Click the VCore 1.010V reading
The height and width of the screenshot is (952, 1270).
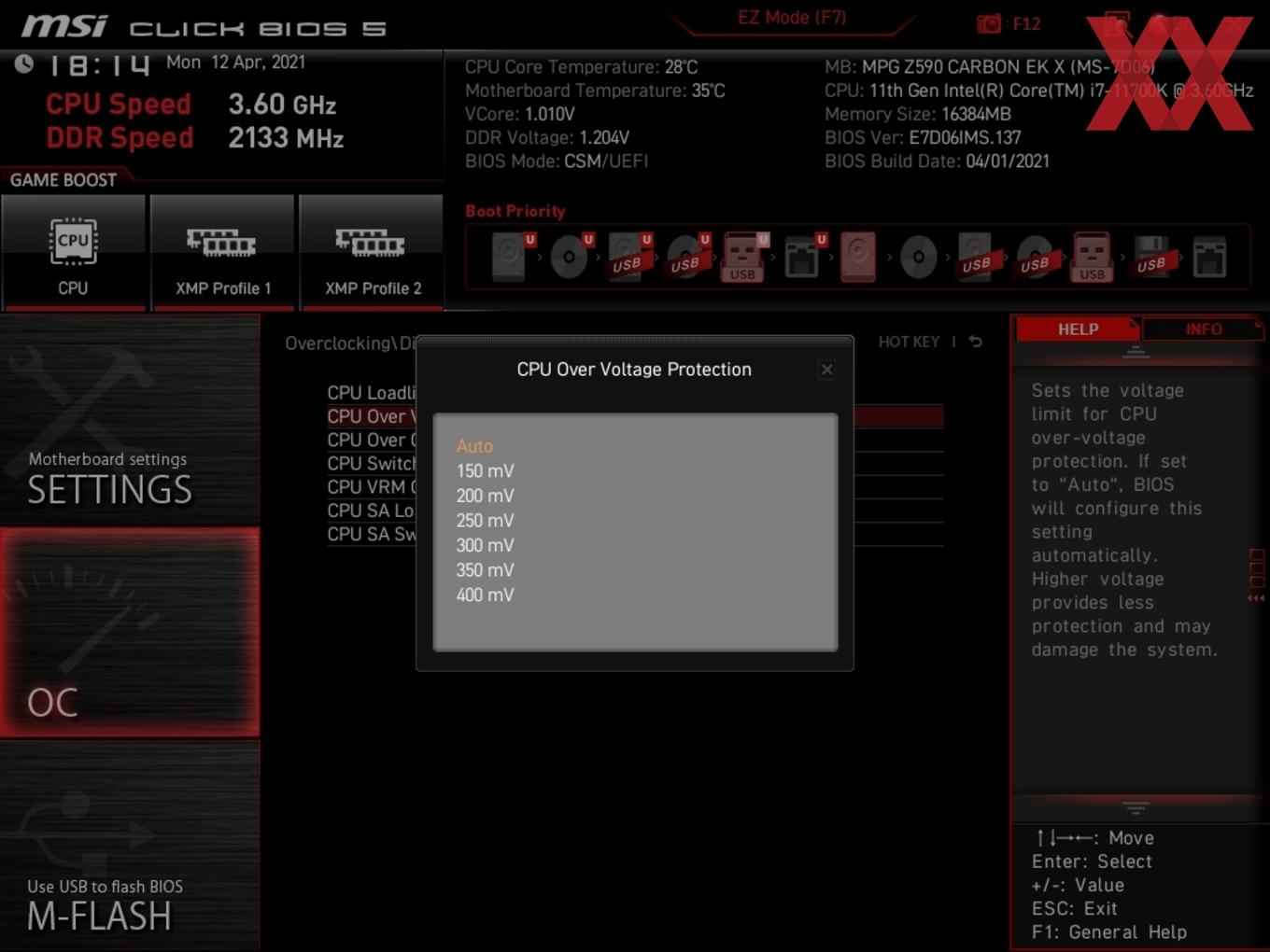tap(520, 114)
